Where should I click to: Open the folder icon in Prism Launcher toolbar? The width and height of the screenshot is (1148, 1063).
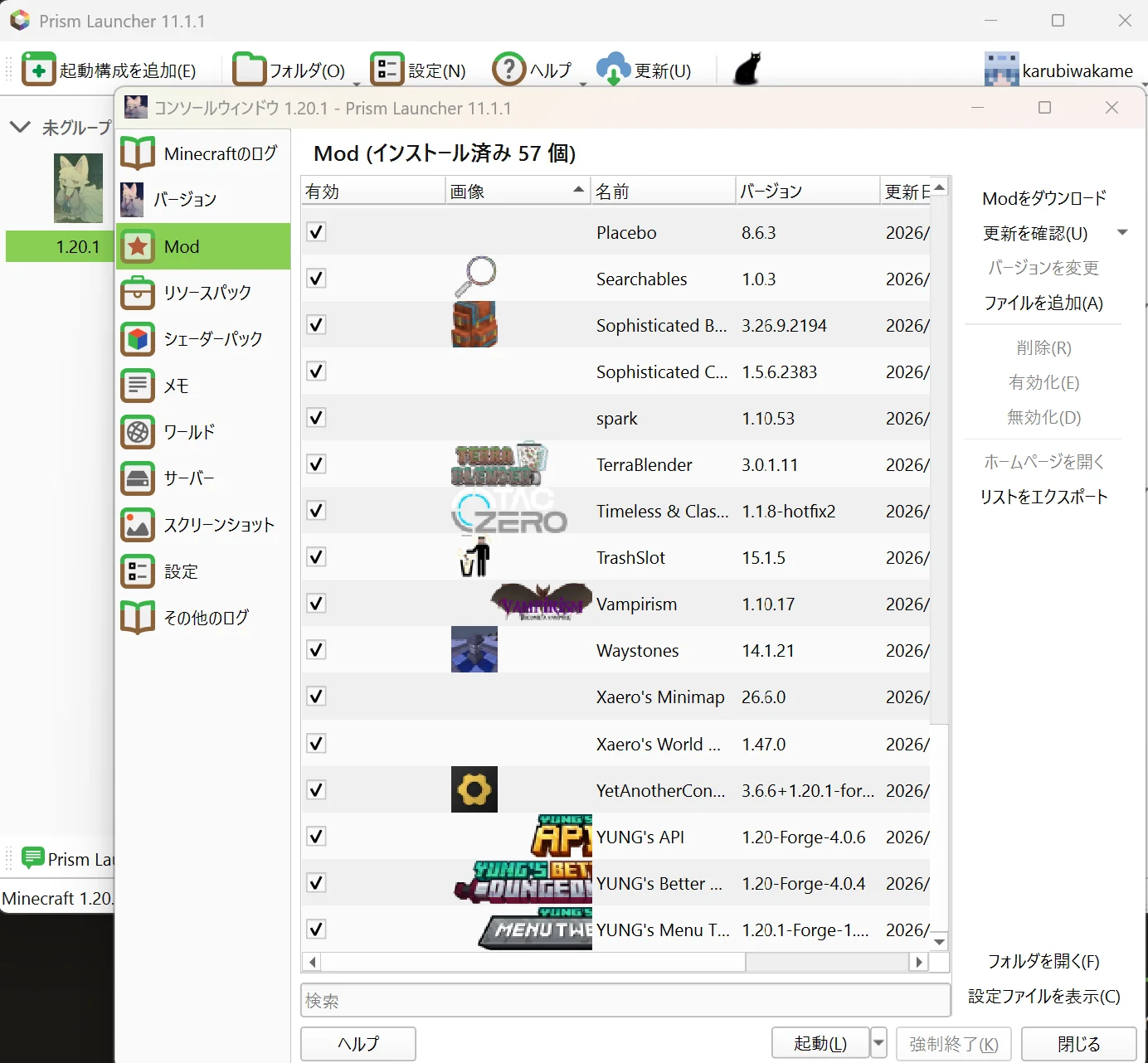tap(249, 70)
